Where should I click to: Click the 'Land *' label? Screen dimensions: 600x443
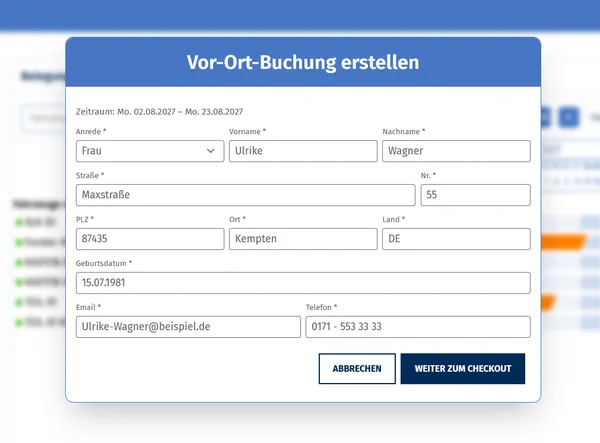[x=393, y=220]
